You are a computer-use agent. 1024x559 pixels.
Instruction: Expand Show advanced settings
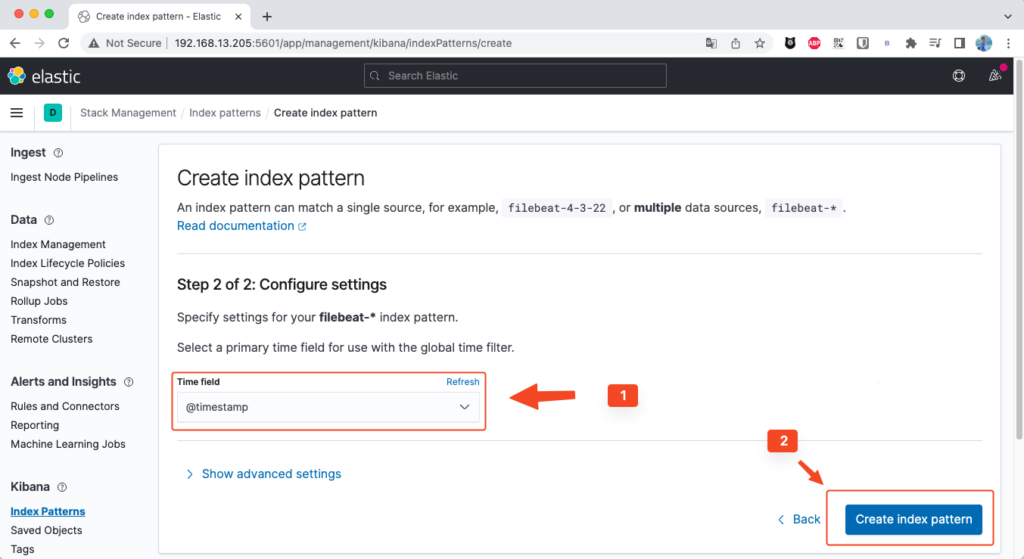click(264, 474)
